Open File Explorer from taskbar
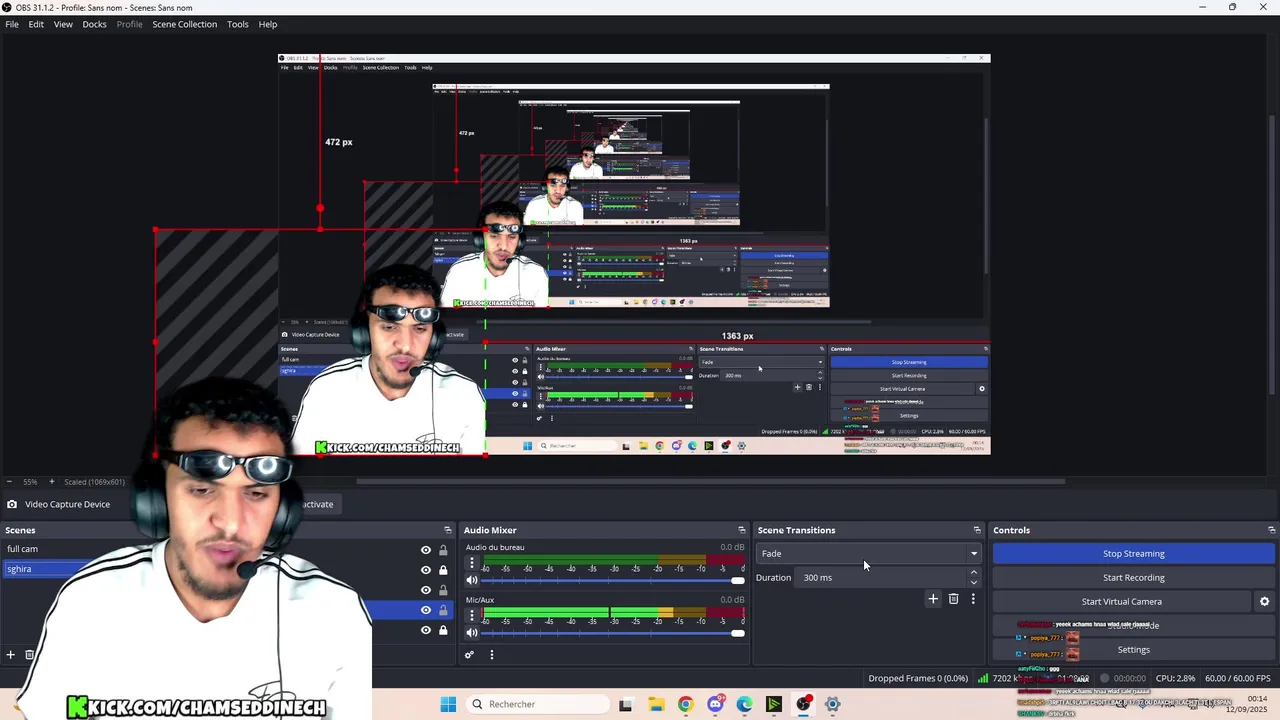The height and width of the screenshot is (720, 1280). 656,704
